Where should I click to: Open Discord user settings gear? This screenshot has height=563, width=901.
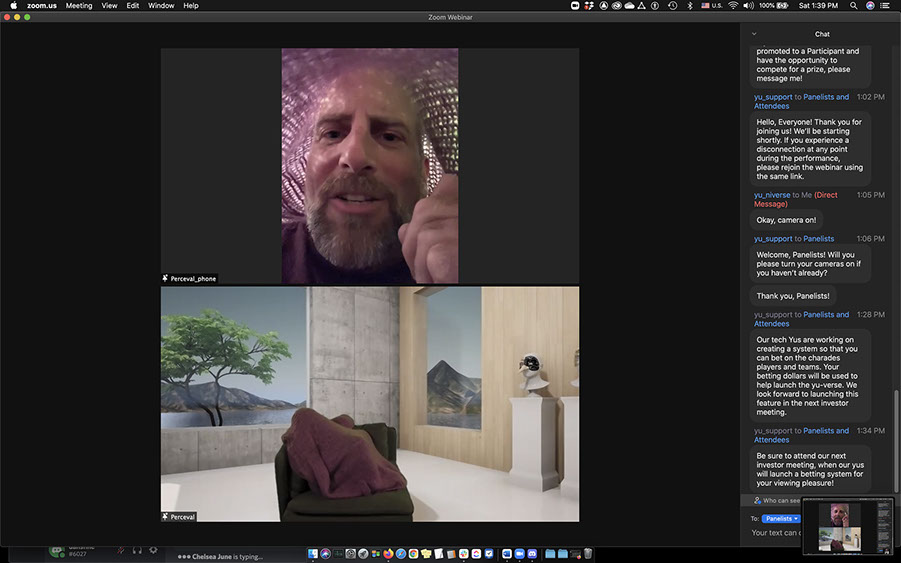pos(153,550)
